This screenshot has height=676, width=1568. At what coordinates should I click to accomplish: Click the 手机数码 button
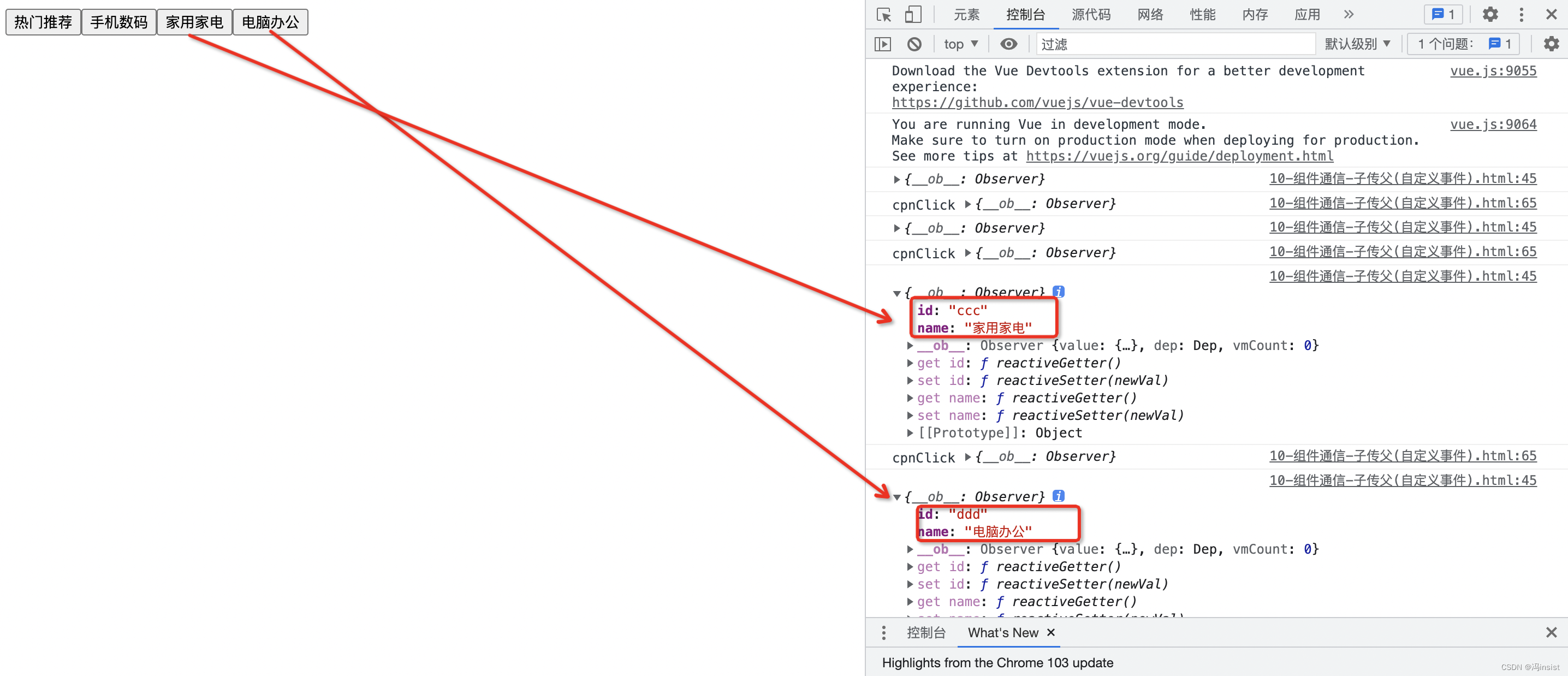(x=118, y=22)
